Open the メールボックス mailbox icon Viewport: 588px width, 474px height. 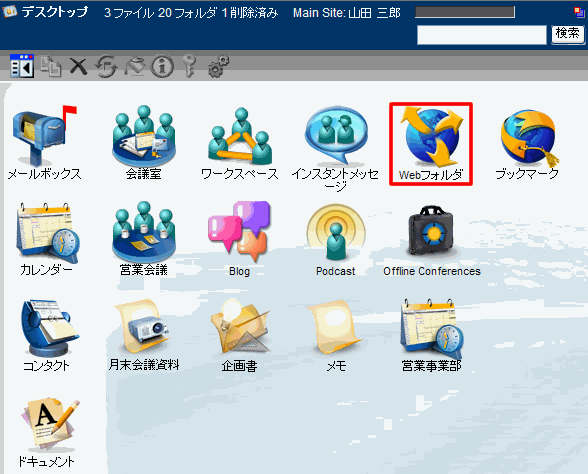pyautogui.click(x=45, y=136)
